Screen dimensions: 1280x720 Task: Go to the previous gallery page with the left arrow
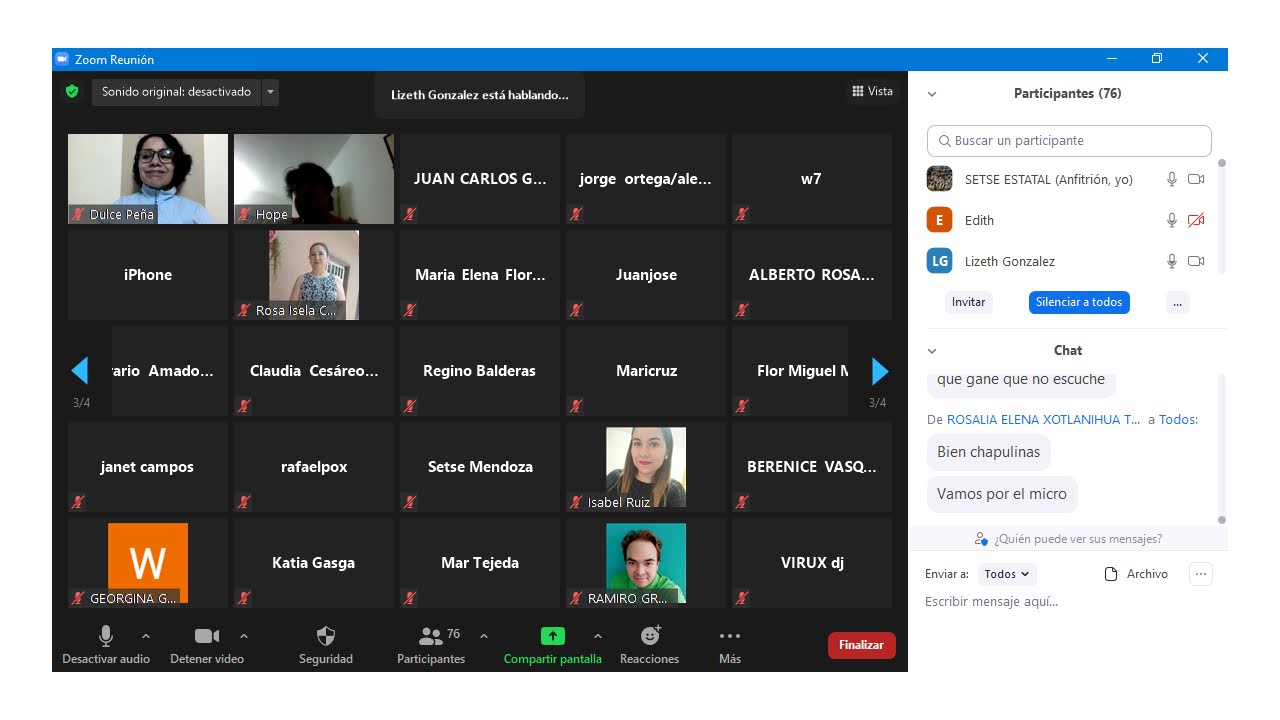(80, 371)
